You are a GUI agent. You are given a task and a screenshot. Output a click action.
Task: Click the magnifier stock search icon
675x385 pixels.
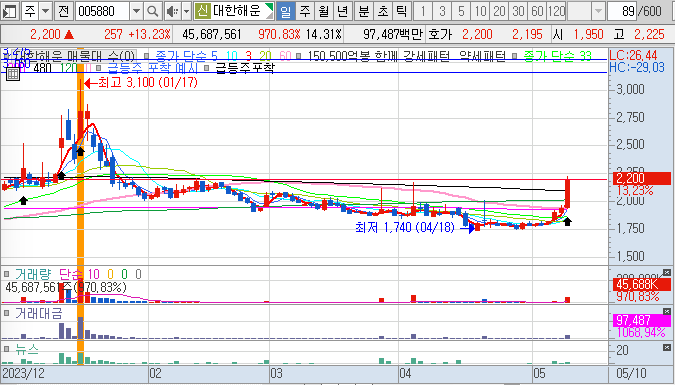(152, 11)
